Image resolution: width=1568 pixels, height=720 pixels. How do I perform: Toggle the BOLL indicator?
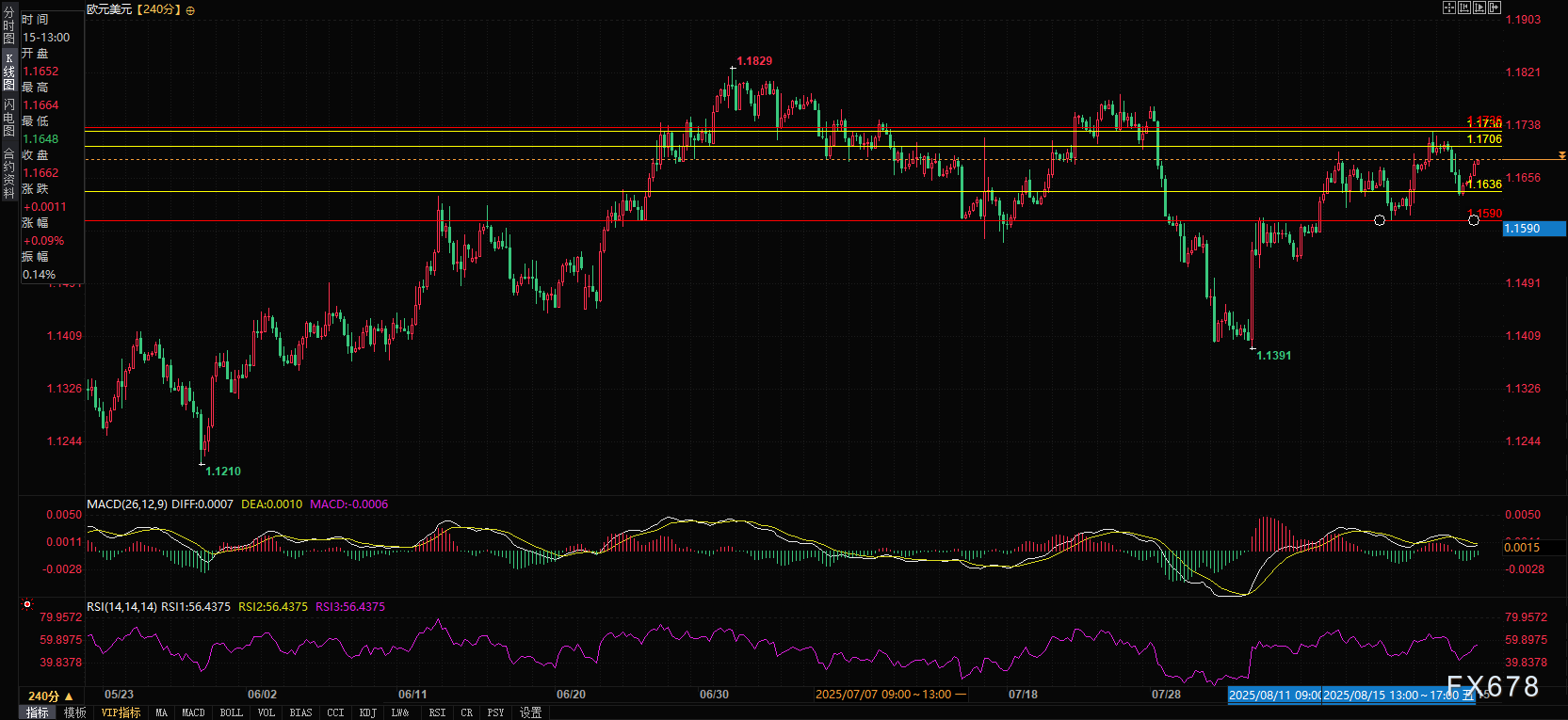pyautogui.click(x=231, y=713)
